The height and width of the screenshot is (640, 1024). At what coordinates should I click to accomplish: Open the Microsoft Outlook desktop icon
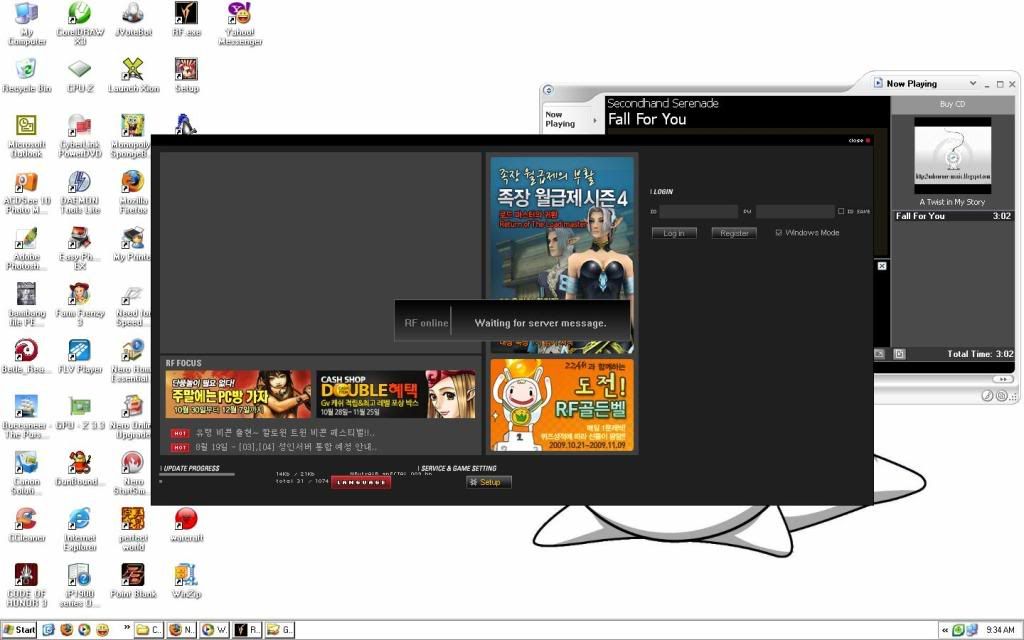[27, 136]
